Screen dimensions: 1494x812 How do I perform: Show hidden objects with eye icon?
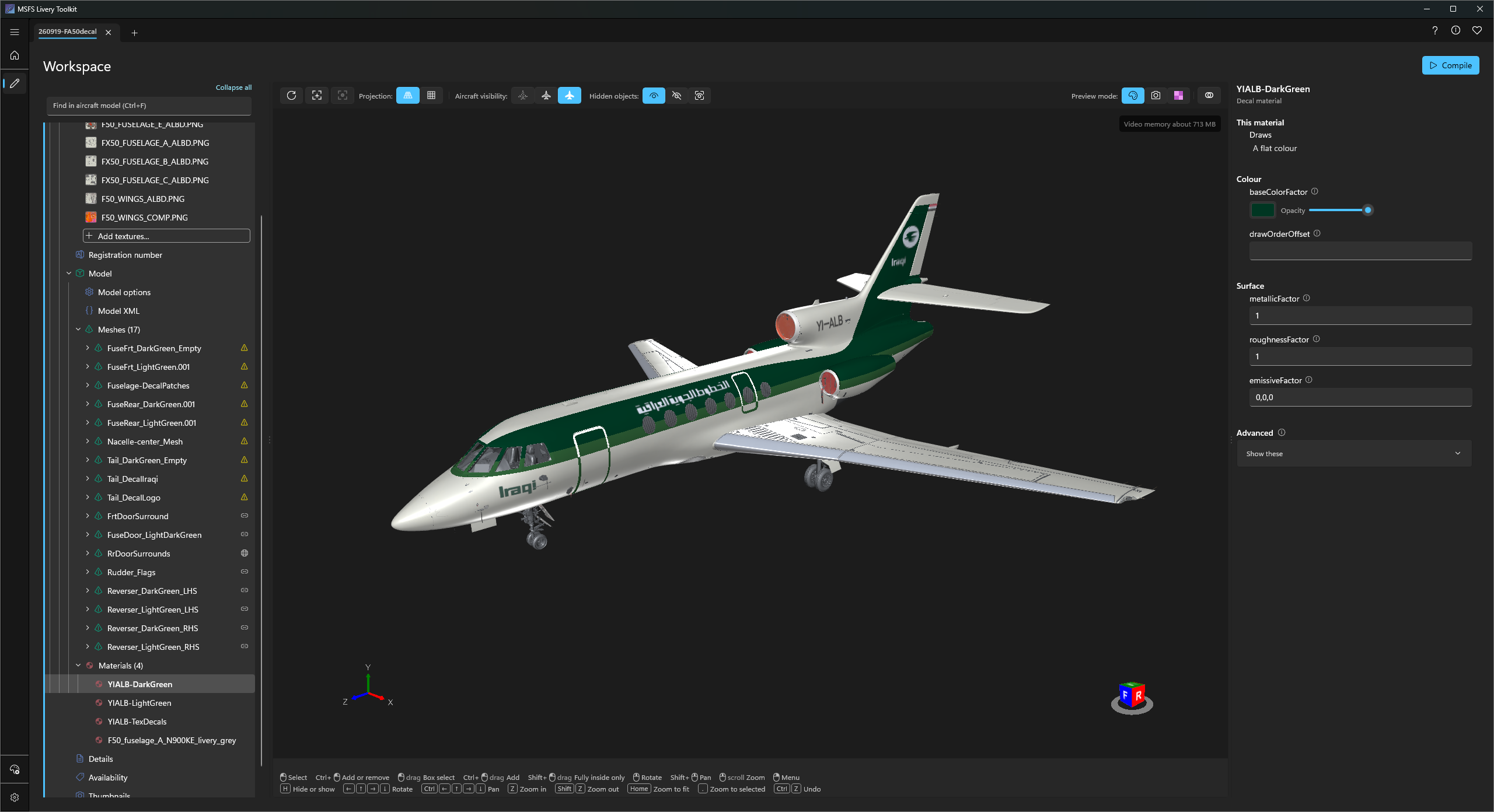pos(654,96)
